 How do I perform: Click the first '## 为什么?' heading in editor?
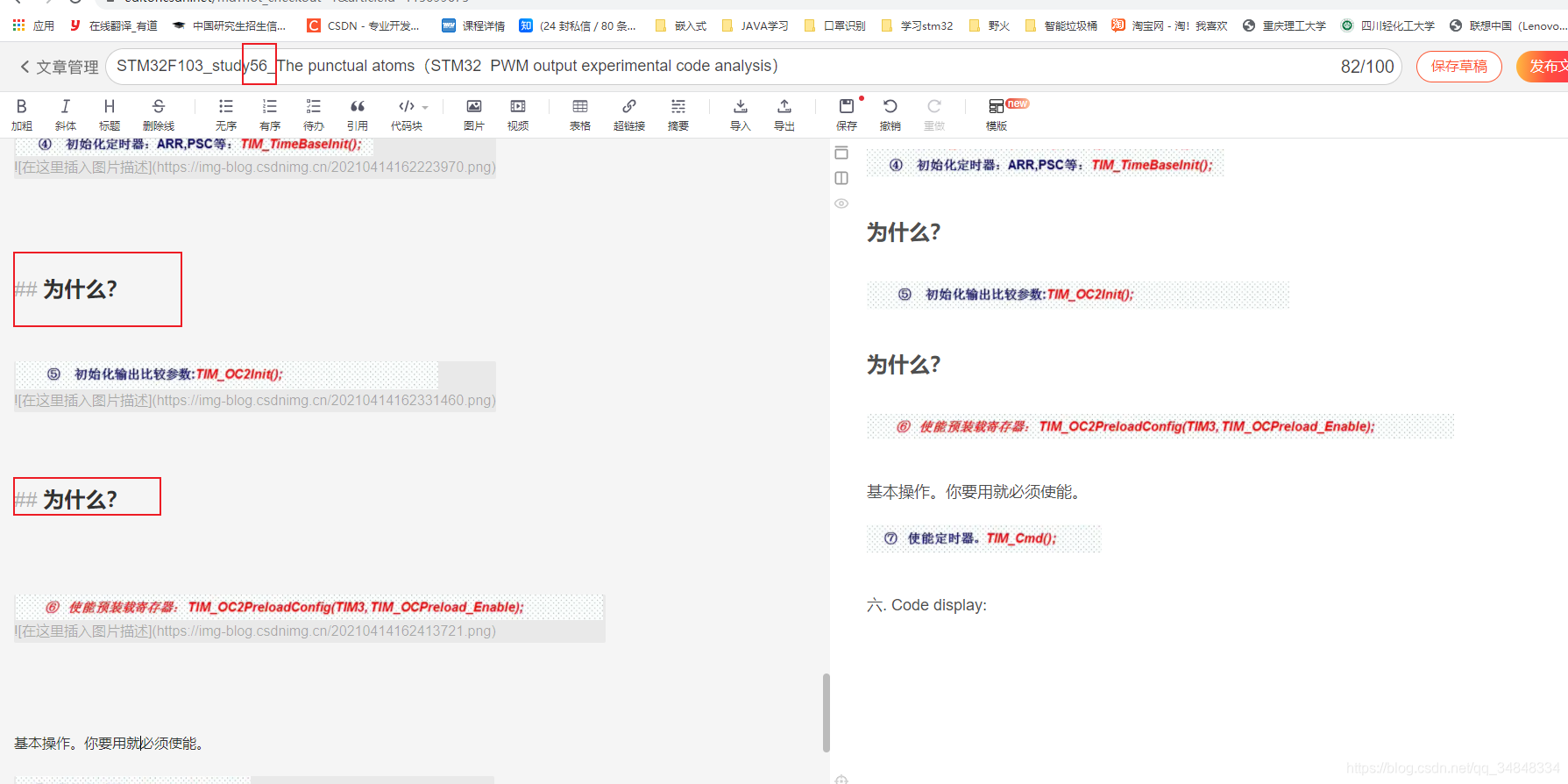[67, 289]
